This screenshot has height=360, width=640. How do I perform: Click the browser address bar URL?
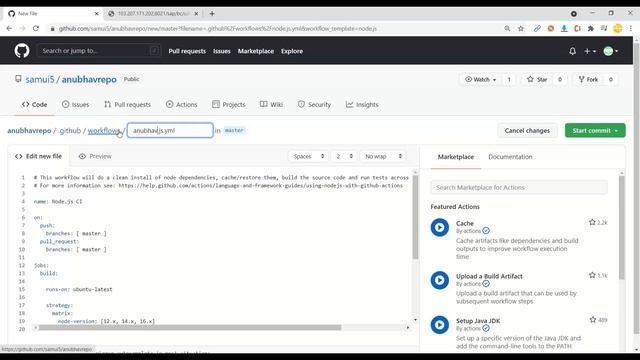218,29
